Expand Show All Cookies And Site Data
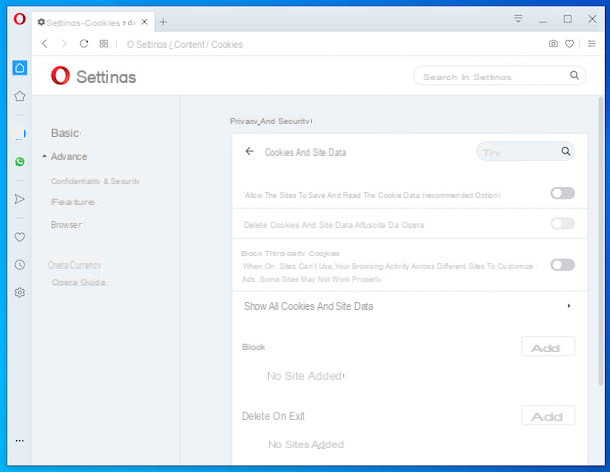This screenshot has width=610, height=472. click(410, 306)
